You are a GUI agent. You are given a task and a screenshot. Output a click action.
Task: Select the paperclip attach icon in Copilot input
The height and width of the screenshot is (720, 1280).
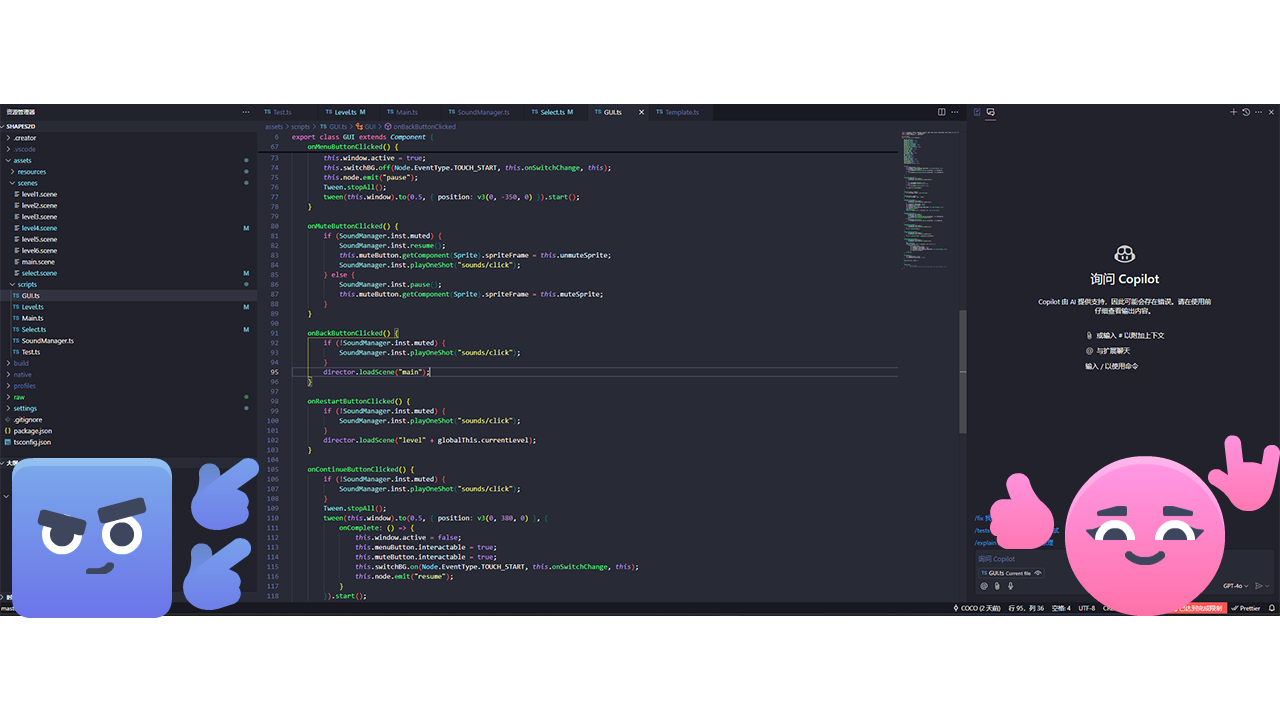(x=998, y=585)
